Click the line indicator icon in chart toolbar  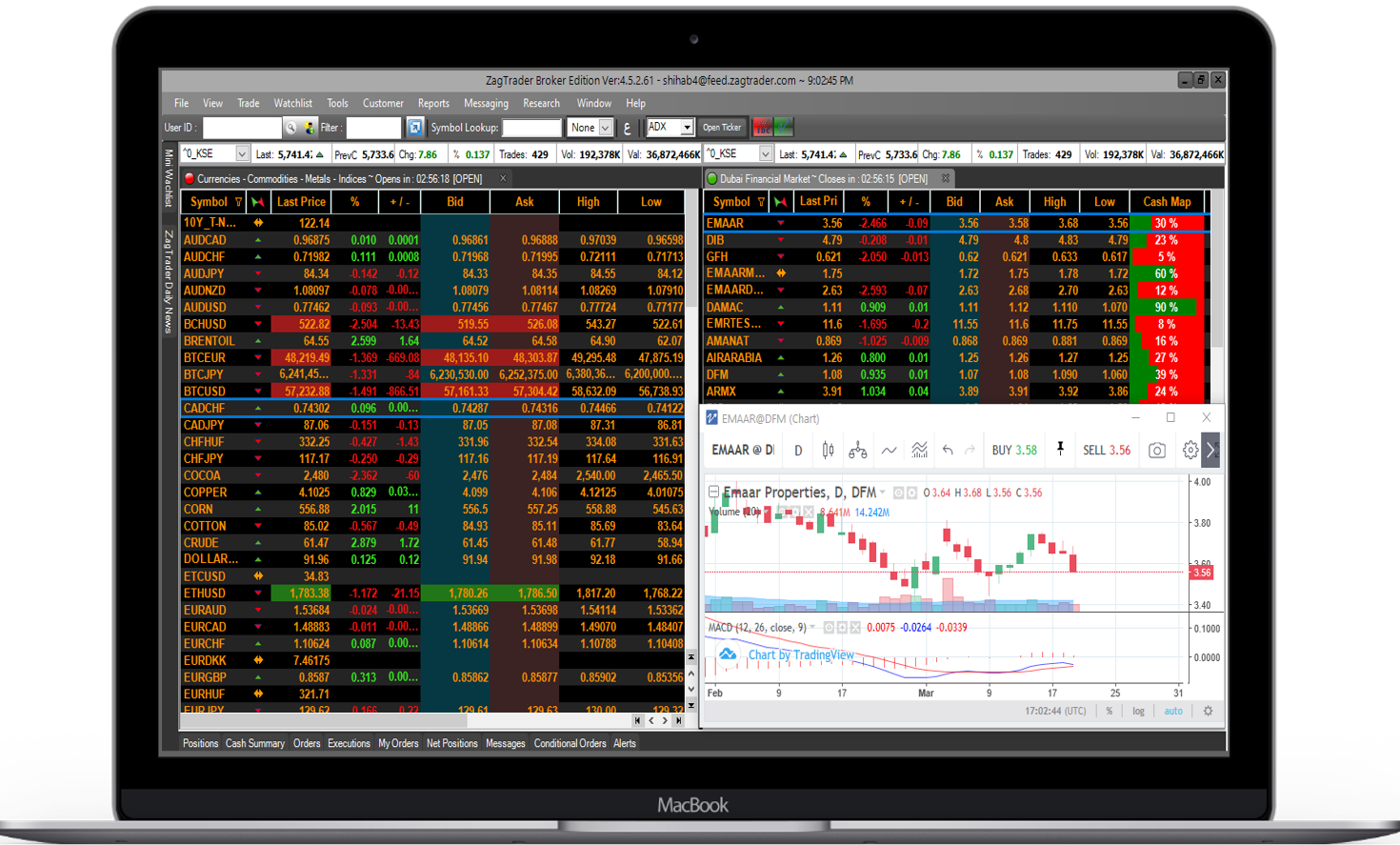pyautogui.click(x=889, y=451)
